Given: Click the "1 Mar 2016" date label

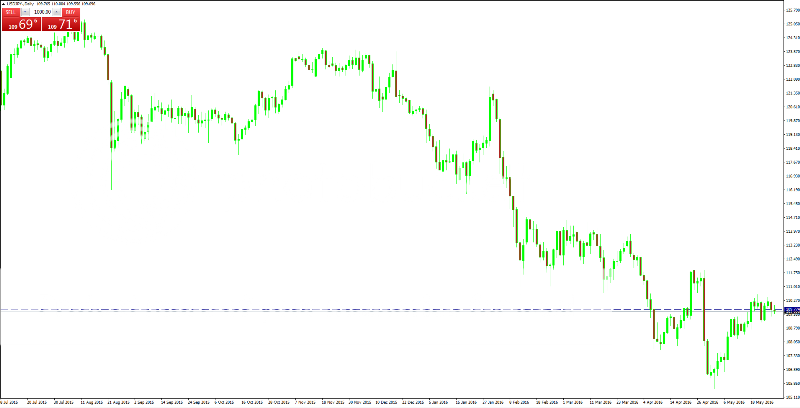Looking at the screenshot, I should pyautogui.click(x=572, y=402).
